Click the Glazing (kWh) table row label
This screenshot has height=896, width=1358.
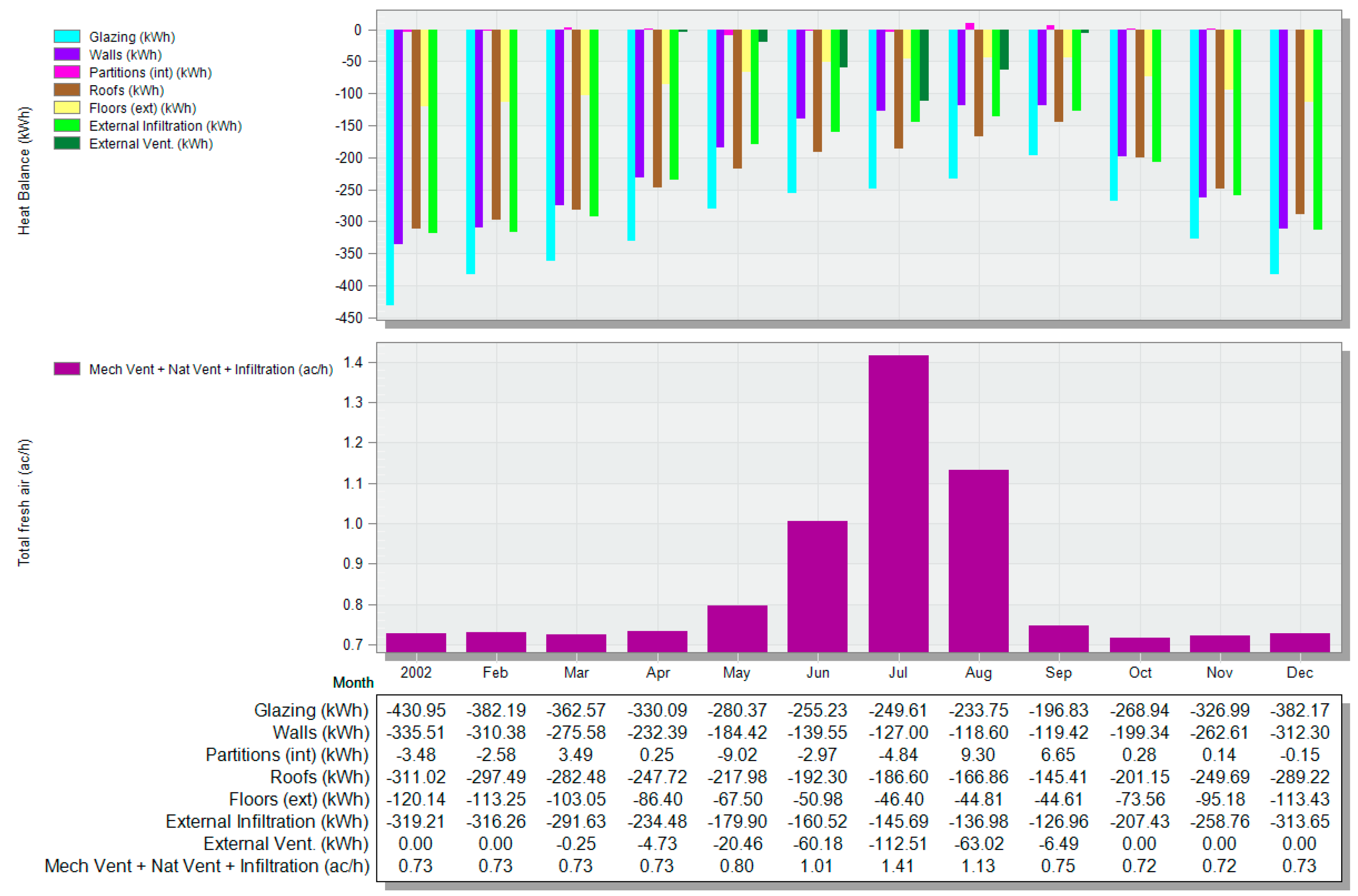tap(311, 710)
